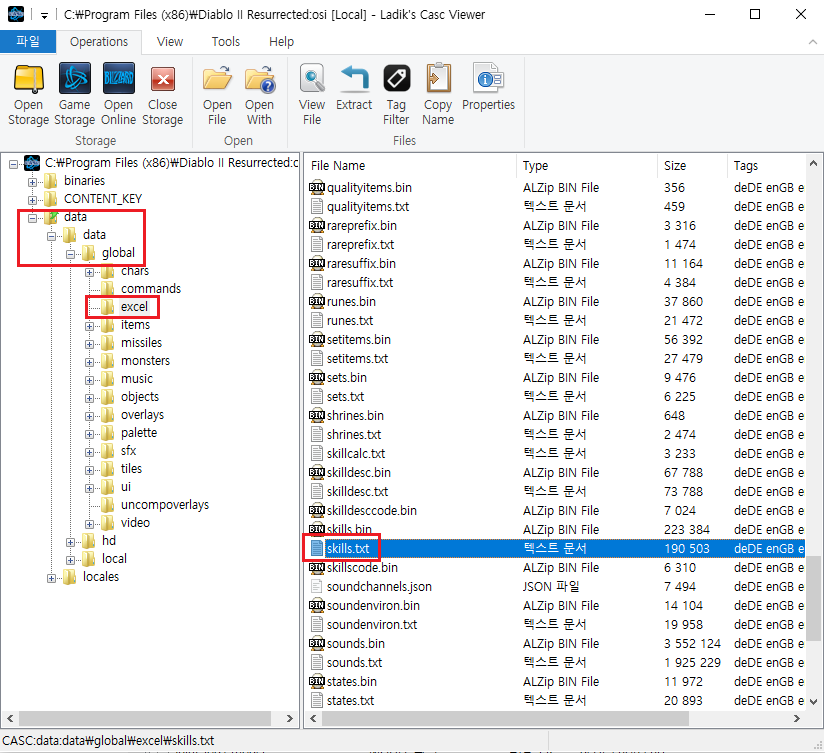Image resolution: width=825 pixels, height=753 pixels.
Task: Click the file list vertical scrollbar thumb
Action: click(813, 598)
